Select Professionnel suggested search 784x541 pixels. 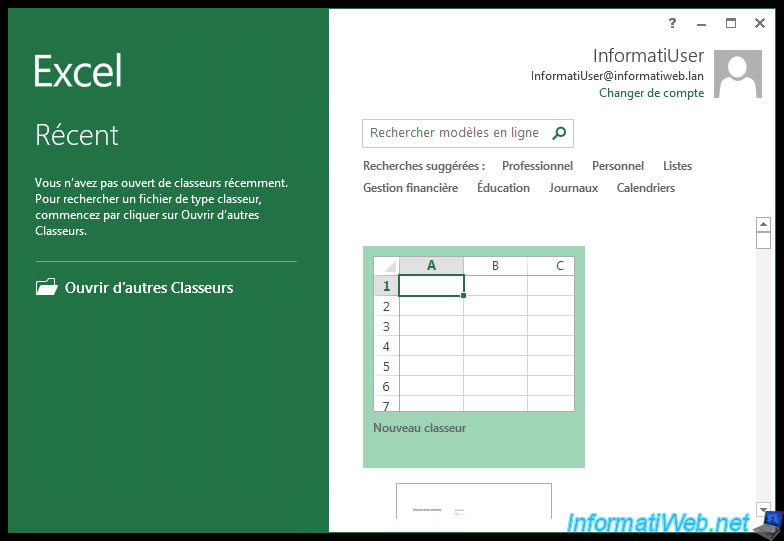point(537,166)
